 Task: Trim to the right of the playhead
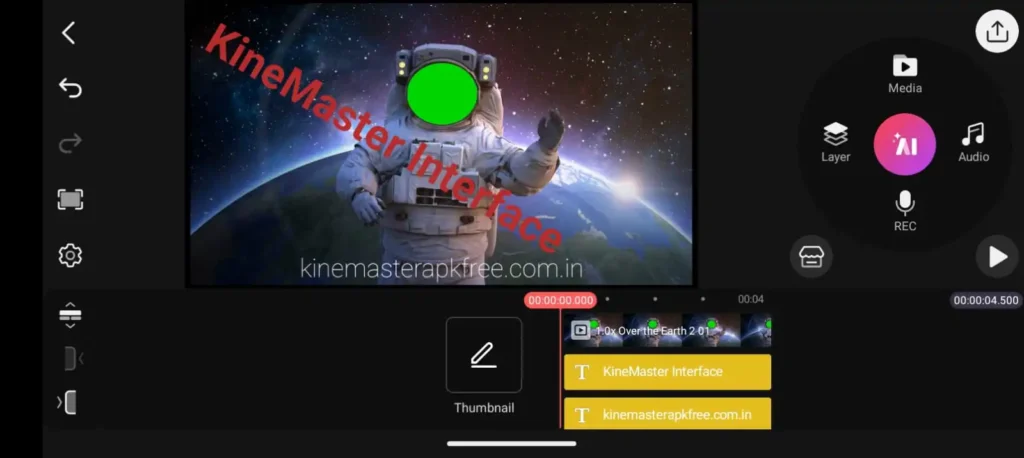coord(67,402)
